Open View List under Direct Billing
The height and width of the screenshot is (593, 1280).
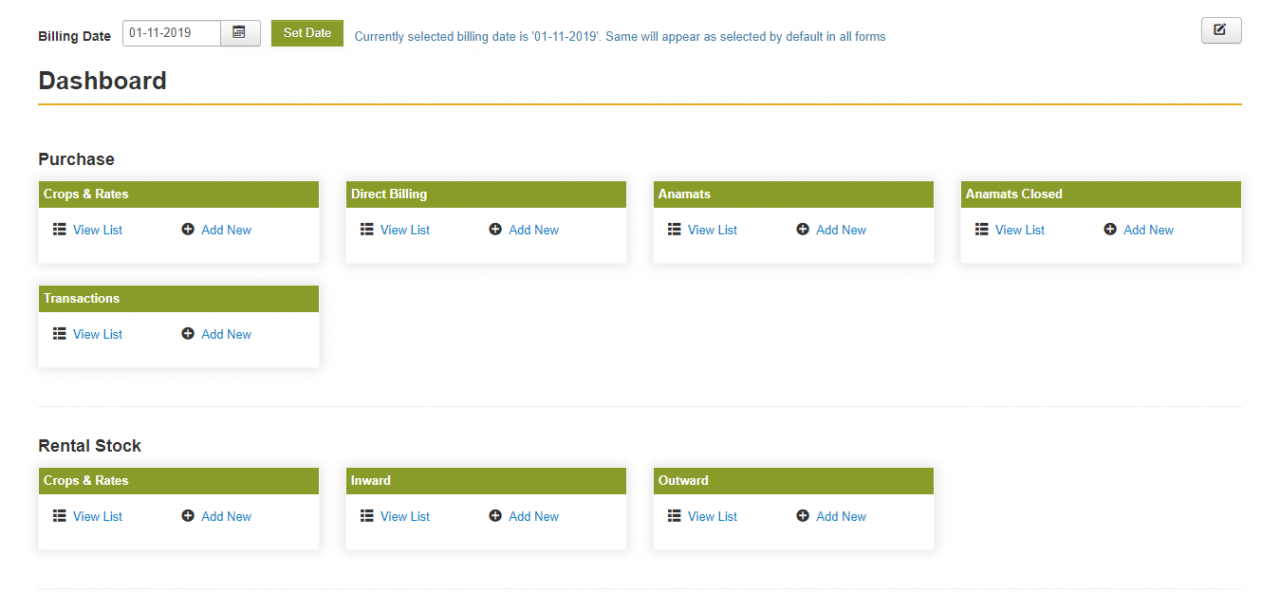click(x=405, y=230)
